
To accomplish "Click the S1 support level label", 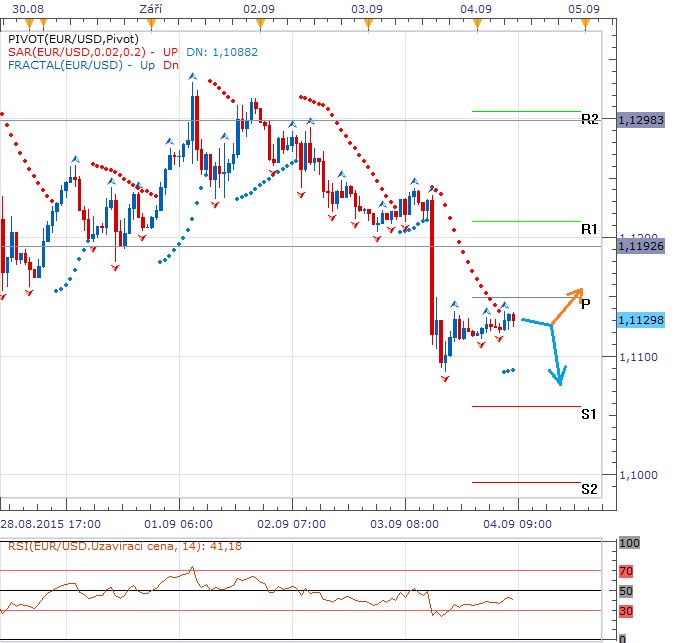I will 590,413.
